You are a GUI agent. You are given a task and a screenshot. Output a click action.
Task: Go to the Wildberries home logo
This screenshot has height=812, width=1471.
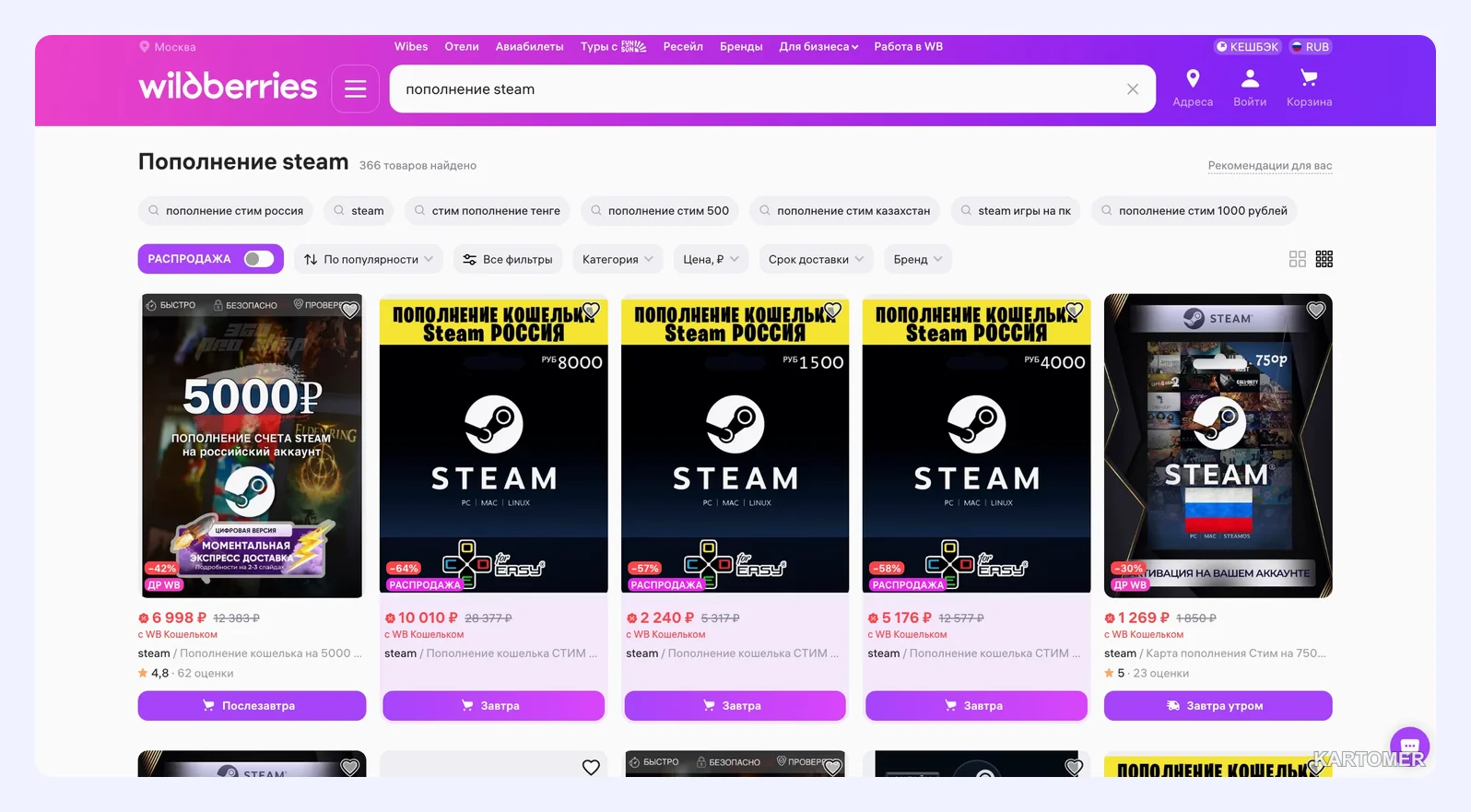click(x=228, y=87)
